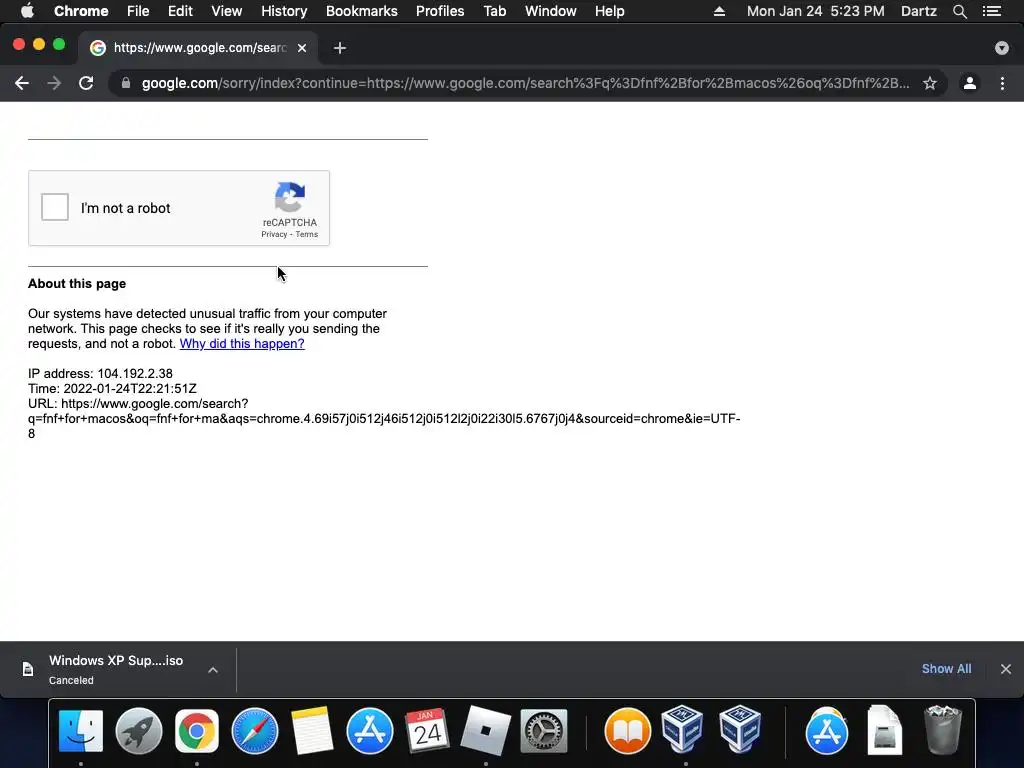This screenshot has width=1024, height=768.
Task: Close the downloads bar
Action: pyautogui.click(x=1006, y=669)
